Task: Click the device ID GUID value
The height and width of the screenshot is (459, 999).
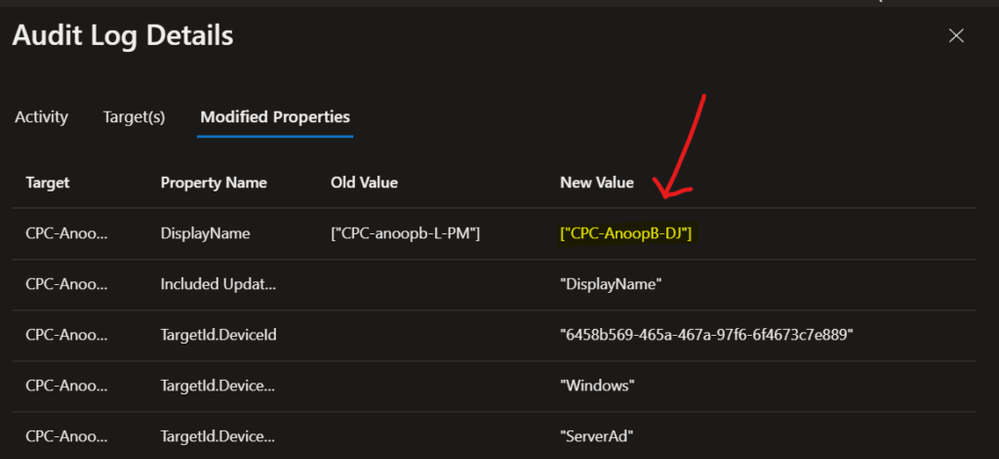Action: (x=706, y=335)
